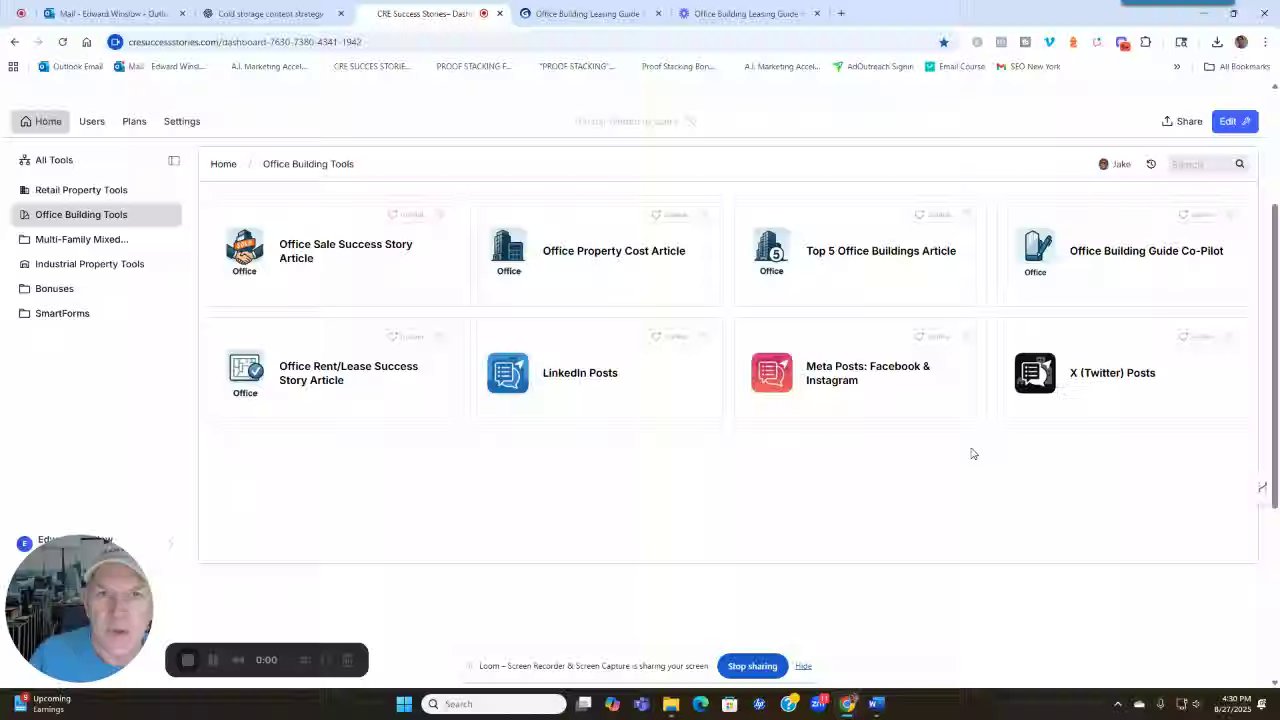Image resolution: width=1280 pixels, height=720 pixels.
Task: Click the Home breadcrumb link
Action: [223, 164]
